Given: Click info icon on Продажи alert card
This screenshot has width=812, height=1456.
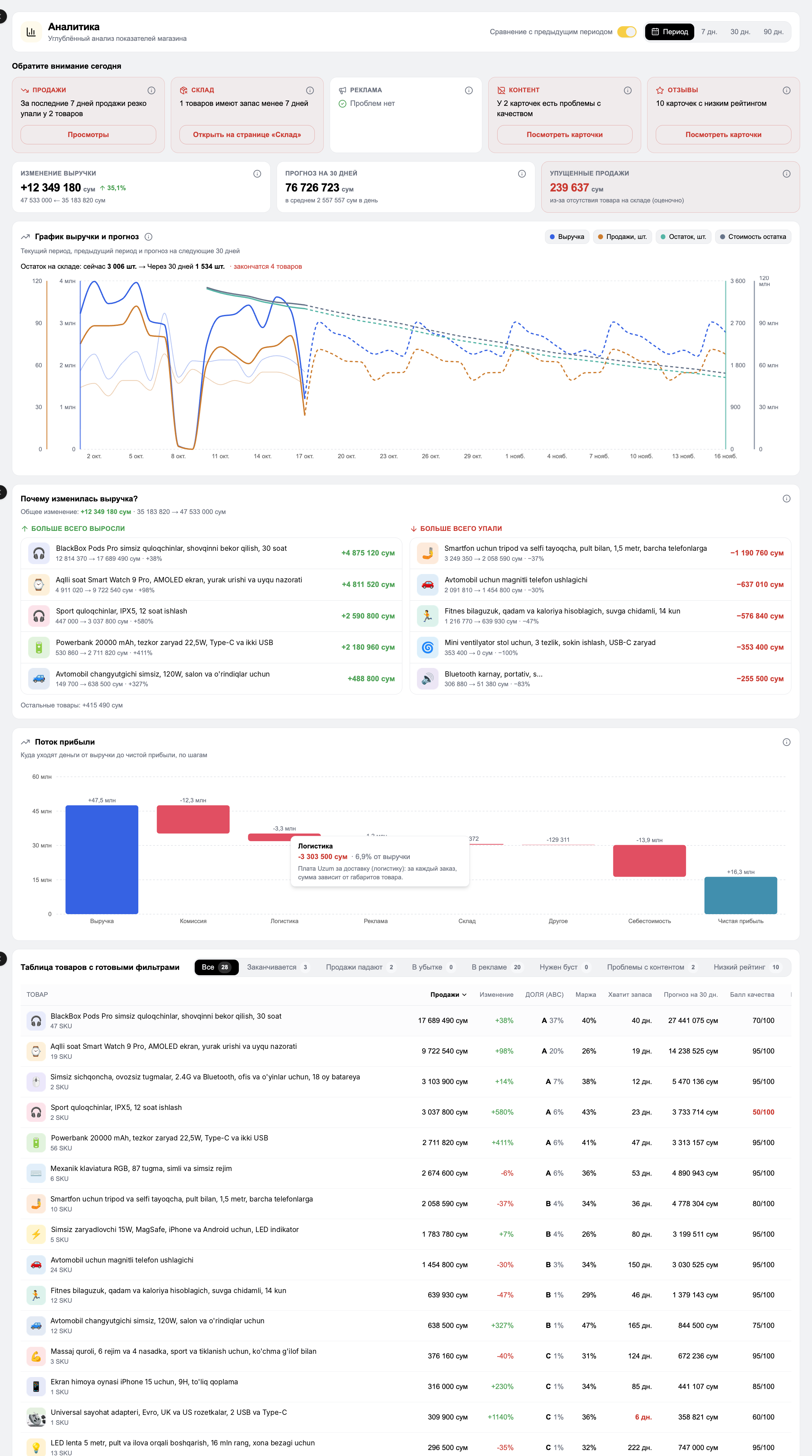Looking at the screenshot, I should point(152,91).
